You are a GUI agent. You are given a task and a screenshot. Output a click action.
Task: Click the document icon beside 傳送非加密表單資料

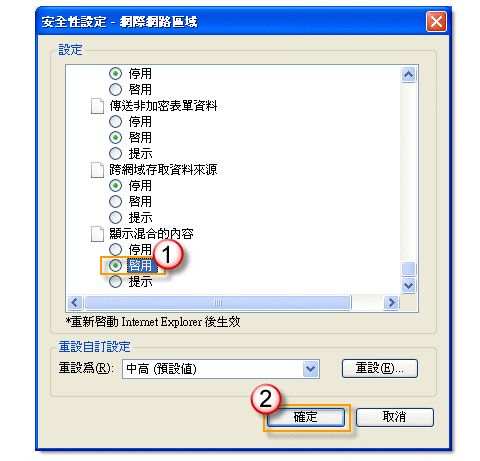97,106
